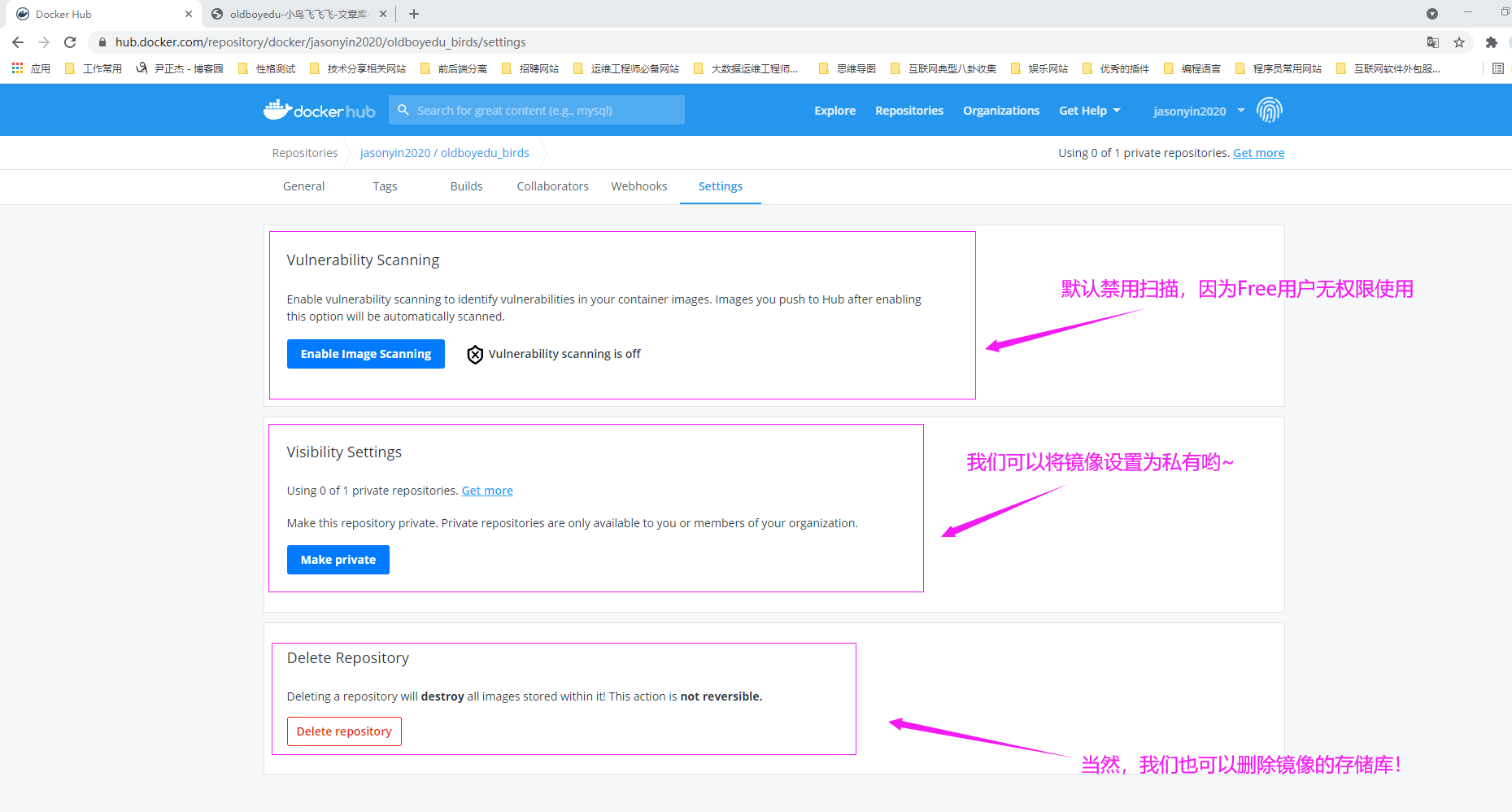This screenshot has width=1512, height=812.
Task: Open a new browser tab
Action: tap(414, 14)
